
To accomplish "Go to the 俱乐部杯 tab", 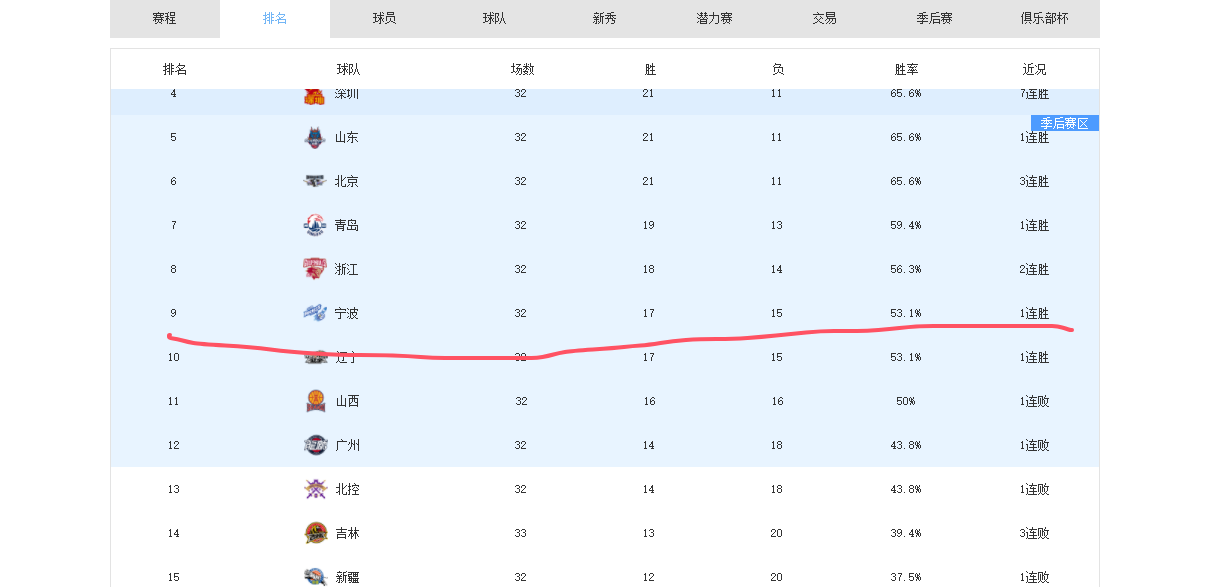I will (1045, 19).
